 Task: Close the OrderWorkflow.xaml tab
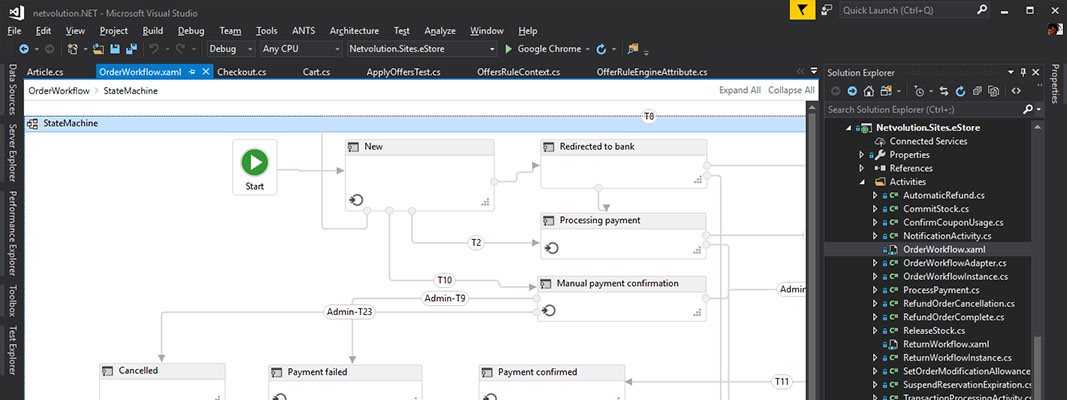point(206,72)
